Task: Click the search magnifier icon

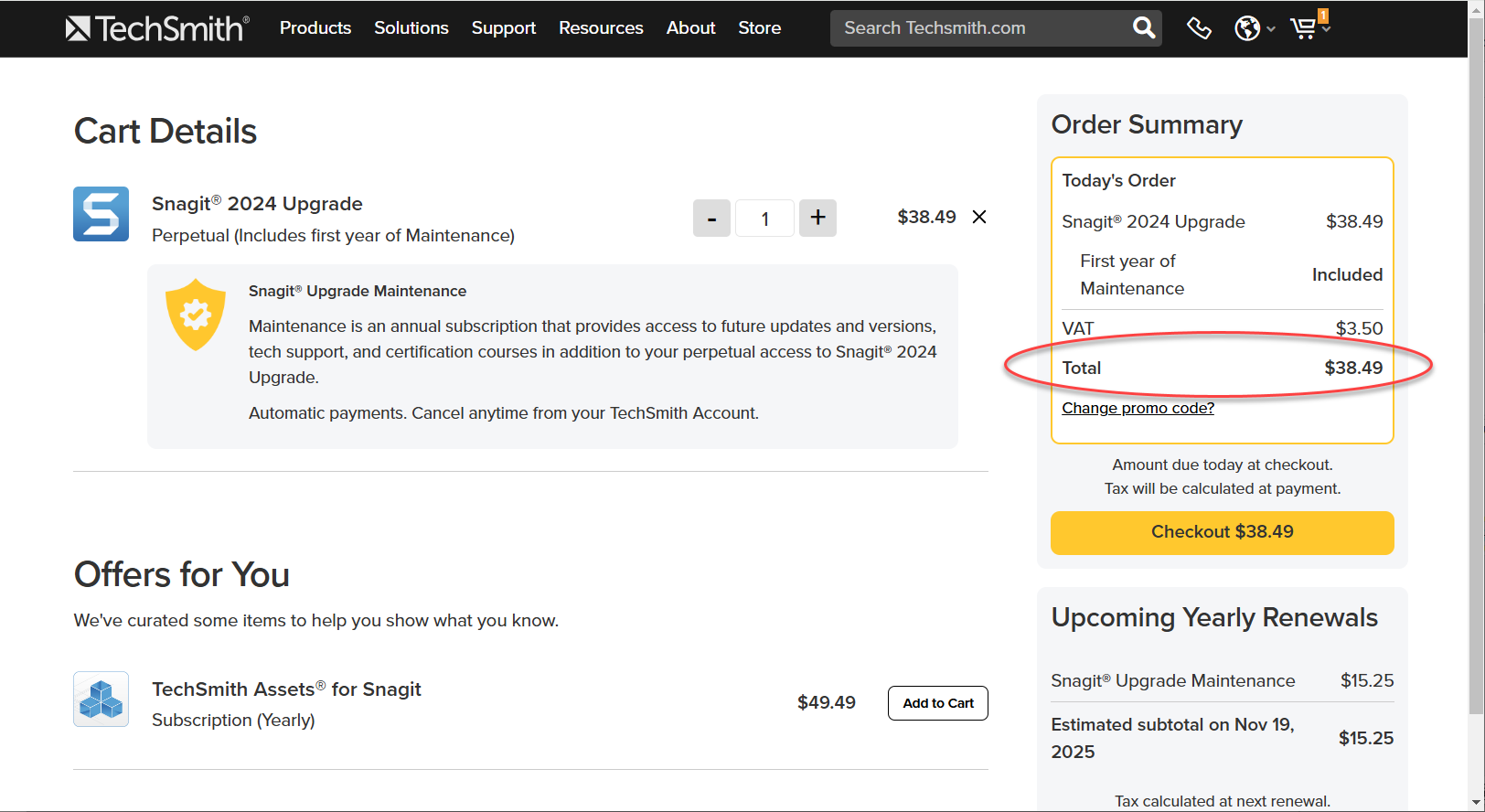Action: (1144, 28)
